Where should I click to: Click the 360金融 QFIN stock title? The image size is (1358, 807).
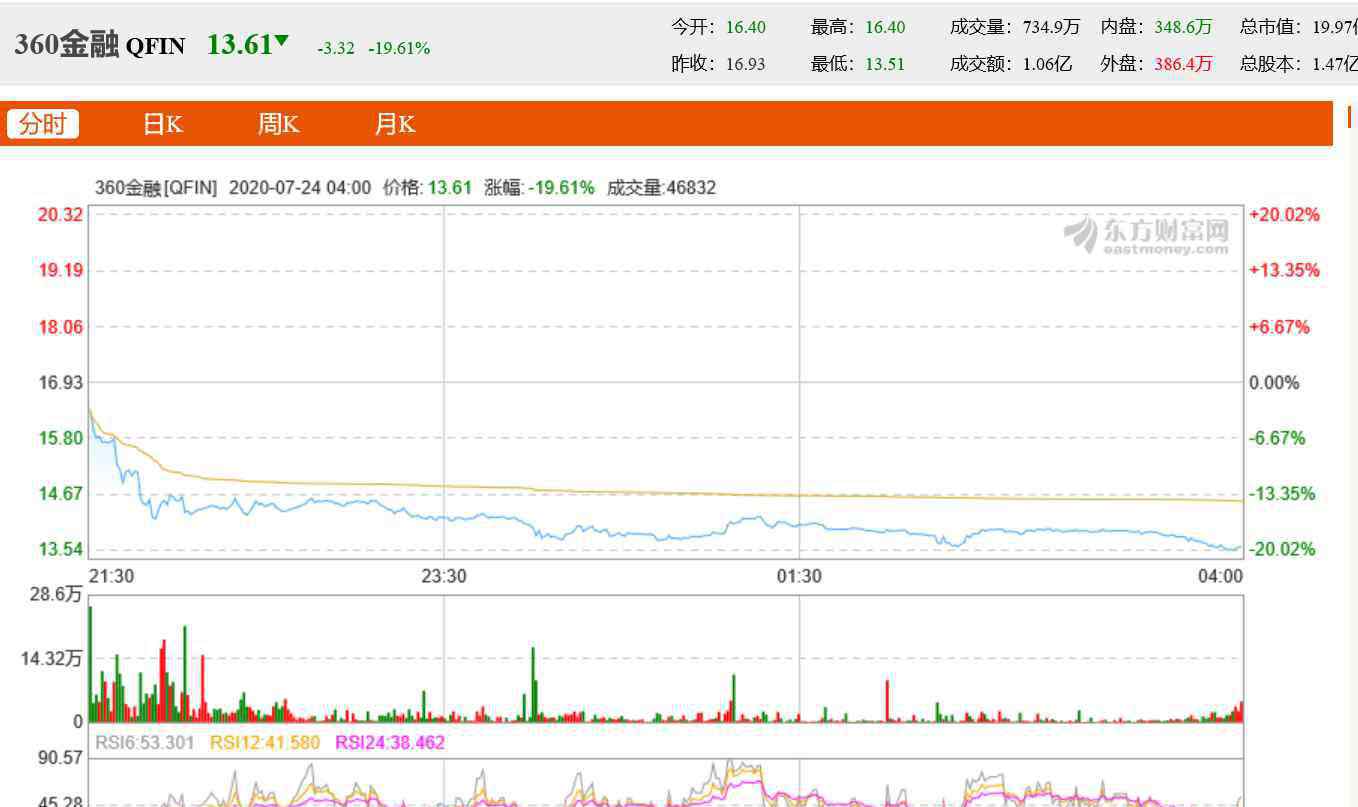pos(100,45)
